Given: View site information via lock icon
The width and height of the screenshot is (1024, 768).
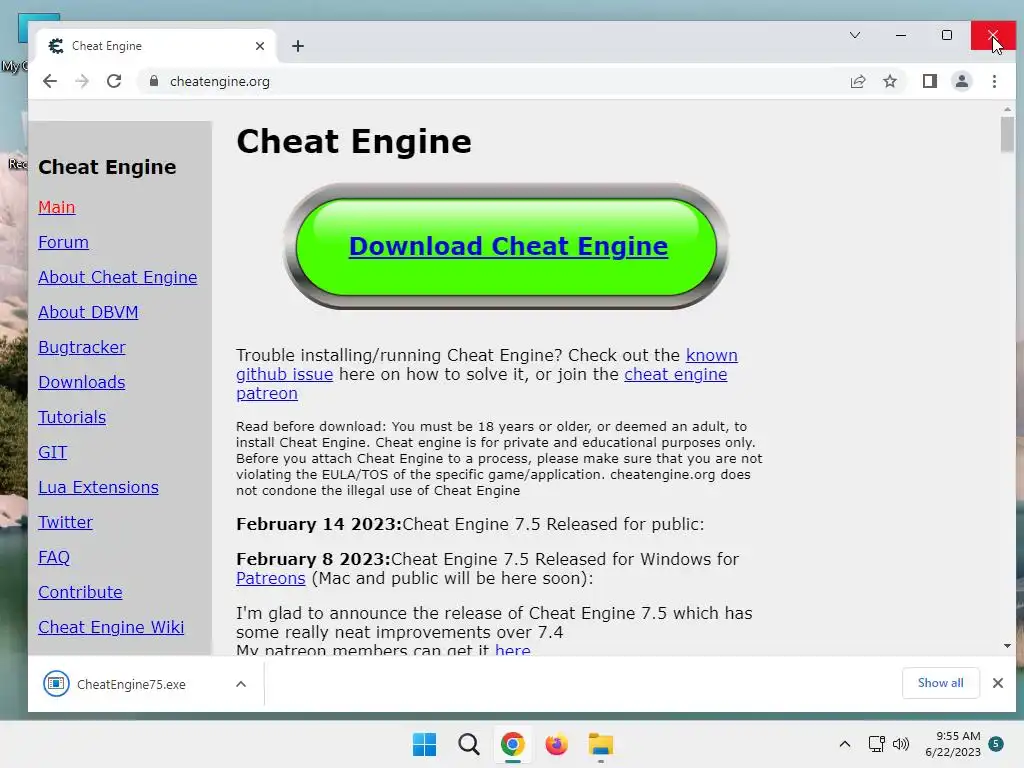Looking at the screenshot, I should [154, 81].
